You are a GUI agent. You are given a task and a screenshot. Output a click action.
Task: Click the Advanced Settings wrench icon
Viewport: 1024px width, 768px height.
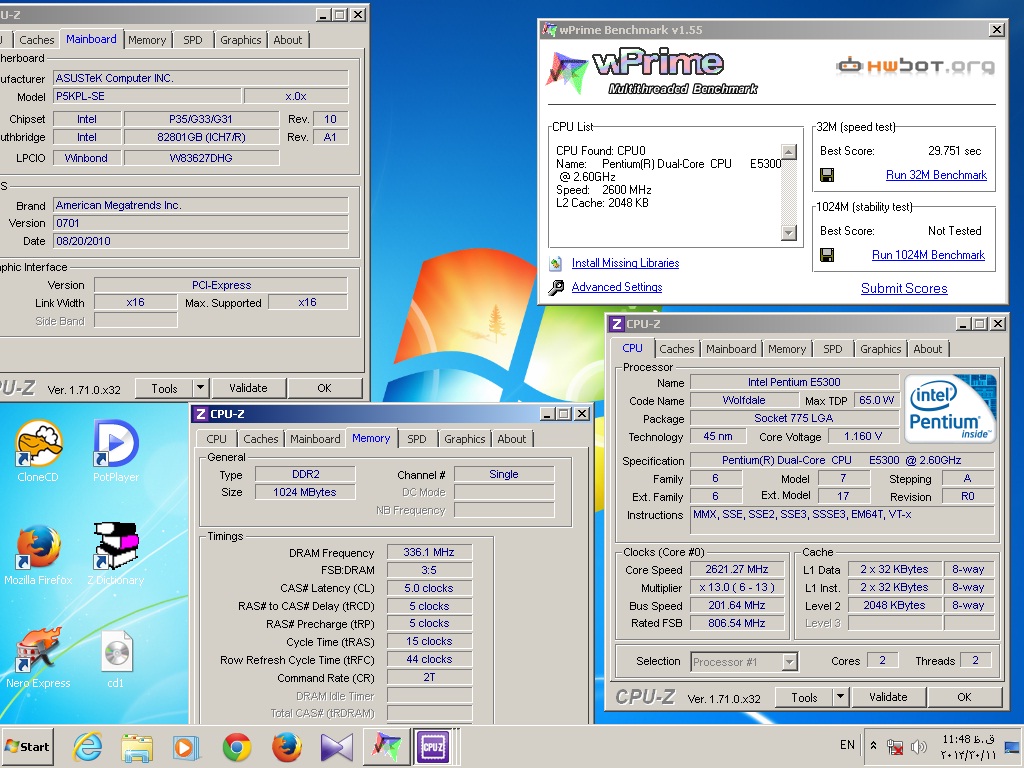click(556, 287)
